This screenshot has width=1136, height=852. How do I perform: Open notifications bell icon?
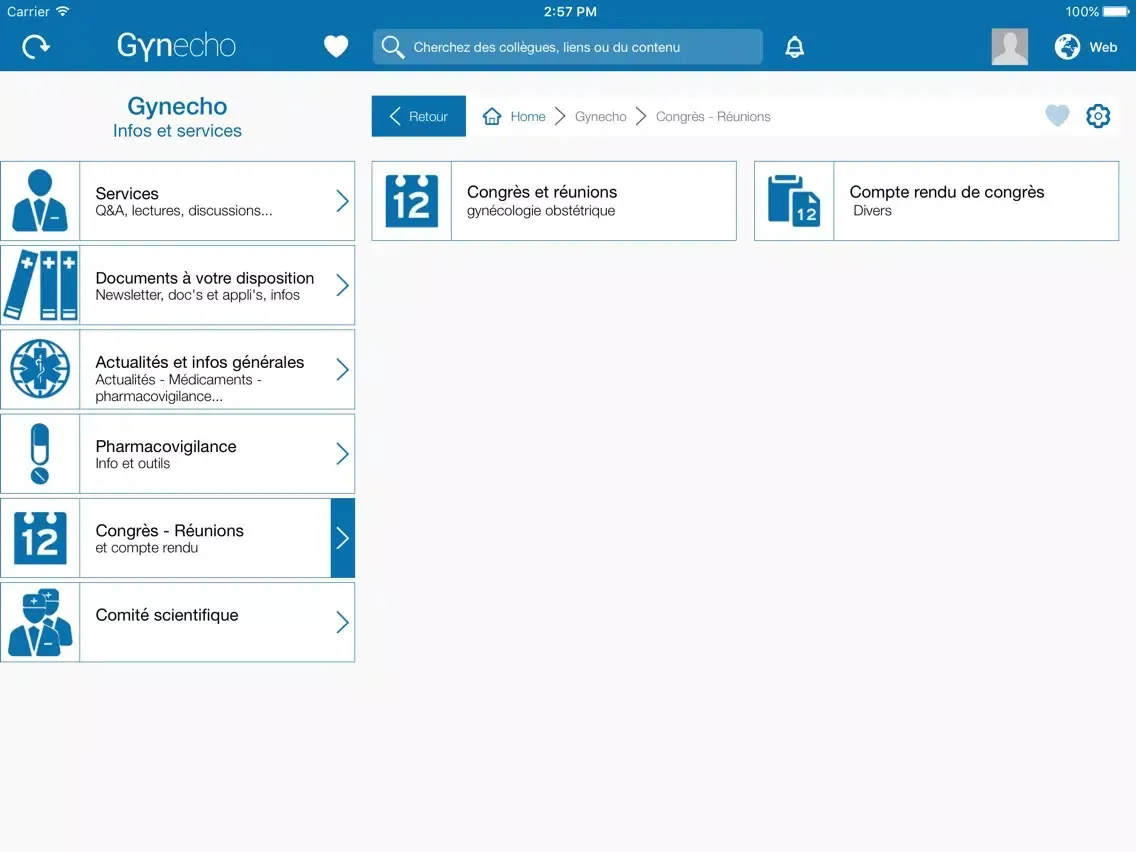pyautogui.click(x=795, y=47)
